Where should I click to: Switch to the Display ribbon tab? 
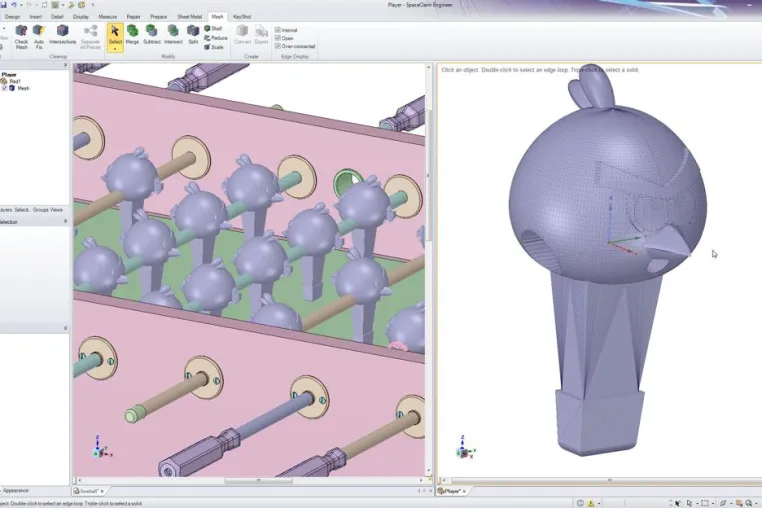[81, 17]
